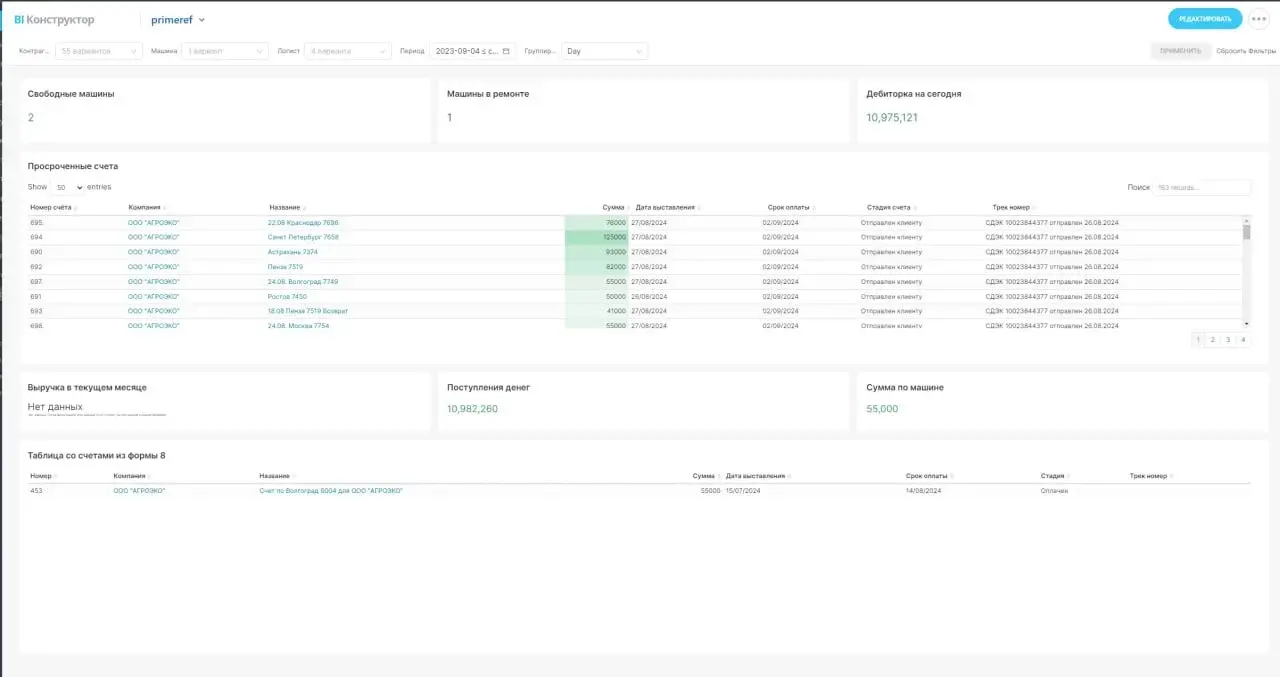Go to page 3 of overdue invoices
The height and width of the screenshot is (677, 1280).
tap(1228, 340)
